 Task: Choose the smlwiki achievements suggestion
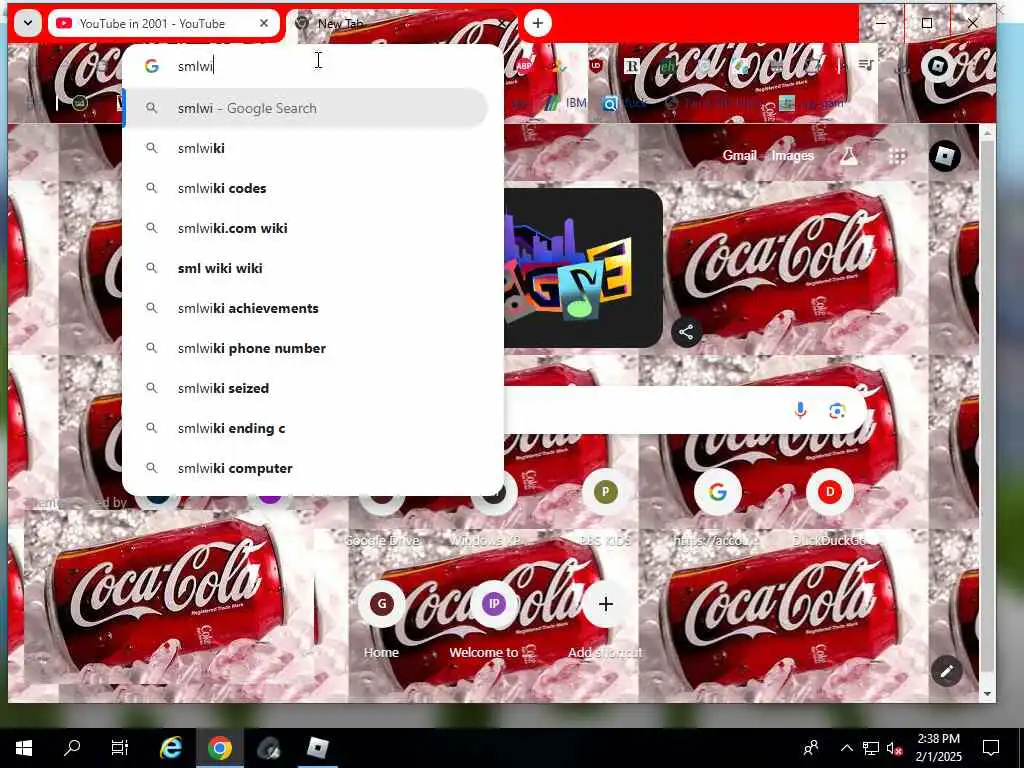tap(306, 308)
